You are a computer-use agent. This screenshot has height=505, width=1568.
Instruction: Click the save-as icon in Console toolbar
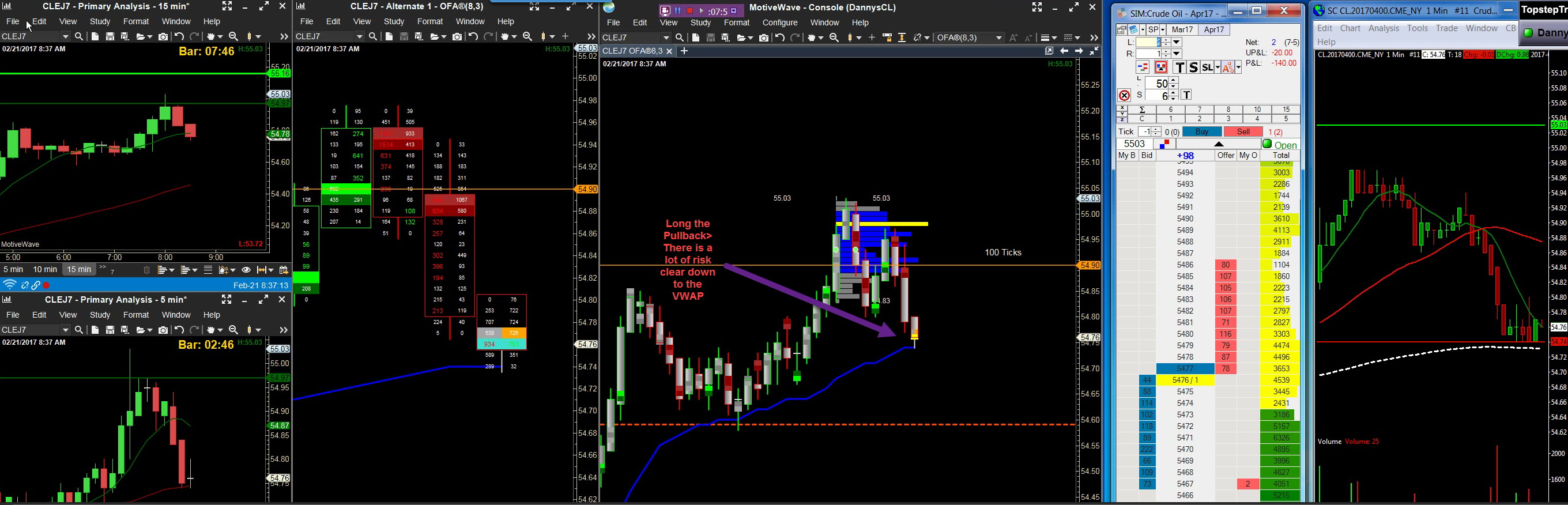[x=726, y=37]
